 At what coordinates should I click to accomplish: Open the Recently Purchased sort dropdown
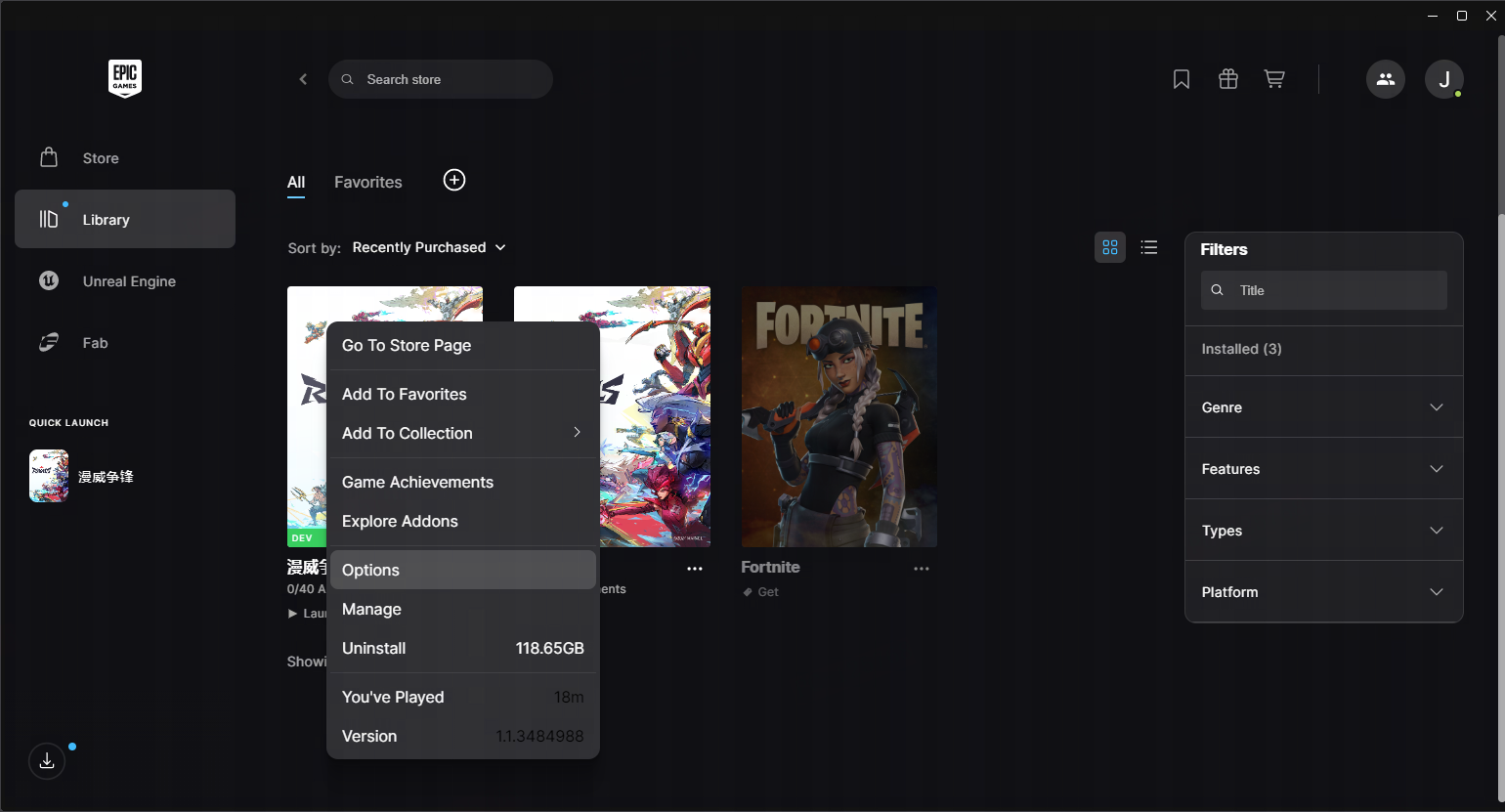[x=429, y=247]
